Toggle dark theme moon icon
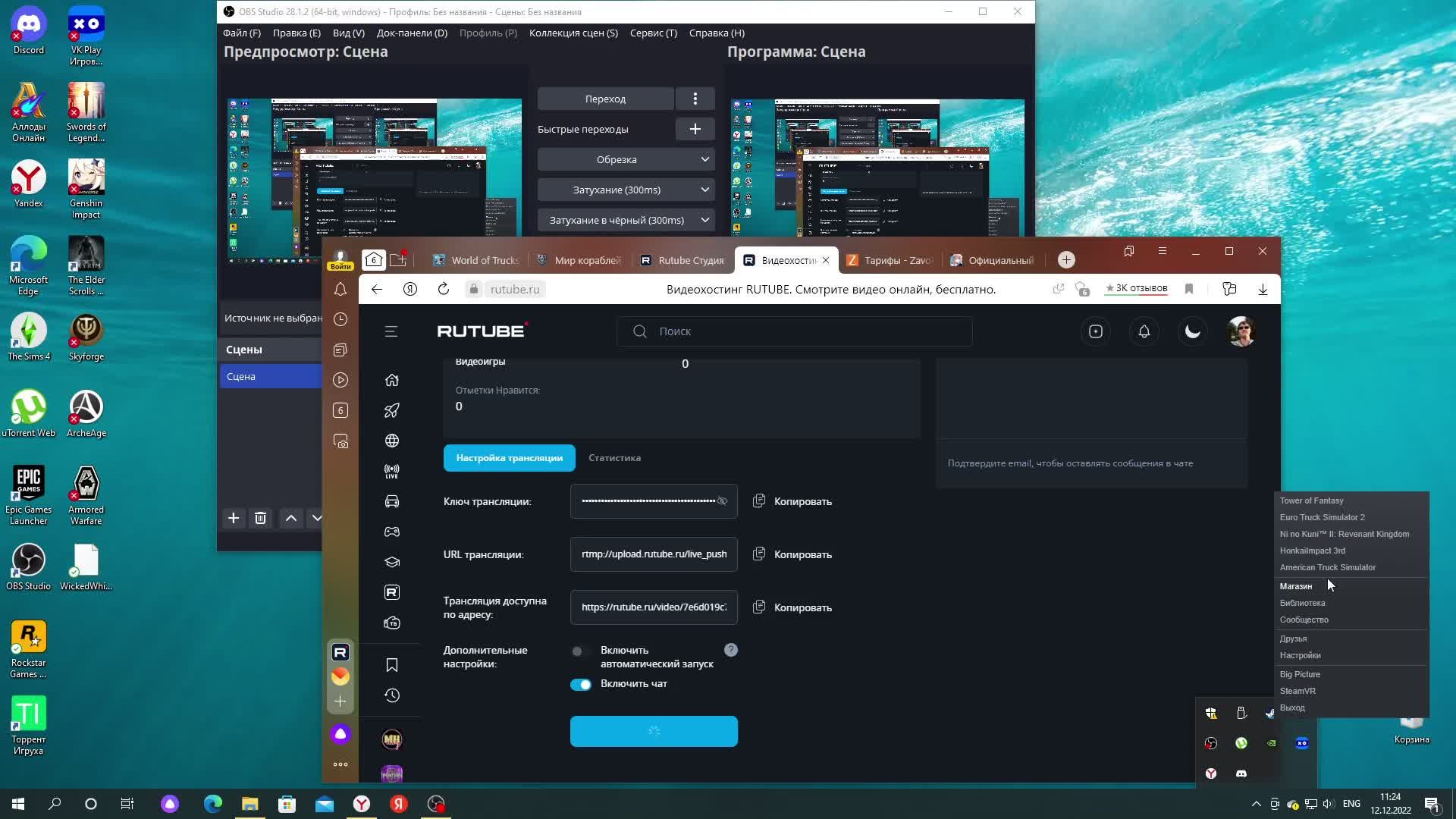Image resolution: width=1456 pixels, height=819 pixels. click(1192, 331)
